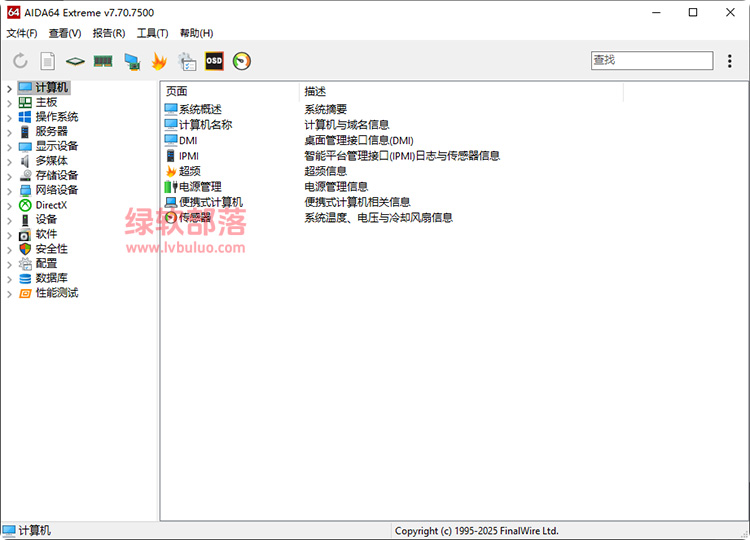Screen dimensions: 750x540
Task: Select the 操作系统 Windows icon in tree
Action: coord(25,117)
